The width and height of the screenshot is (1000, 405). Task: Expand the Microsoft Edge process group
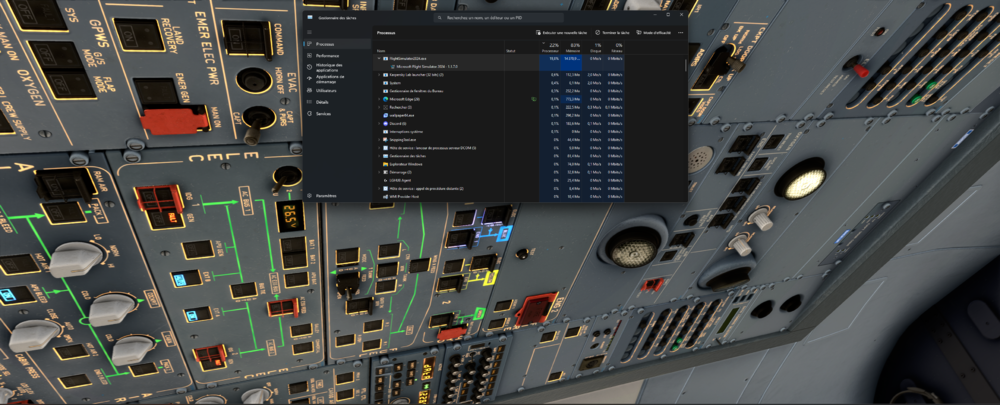click(x=379, y=99)
